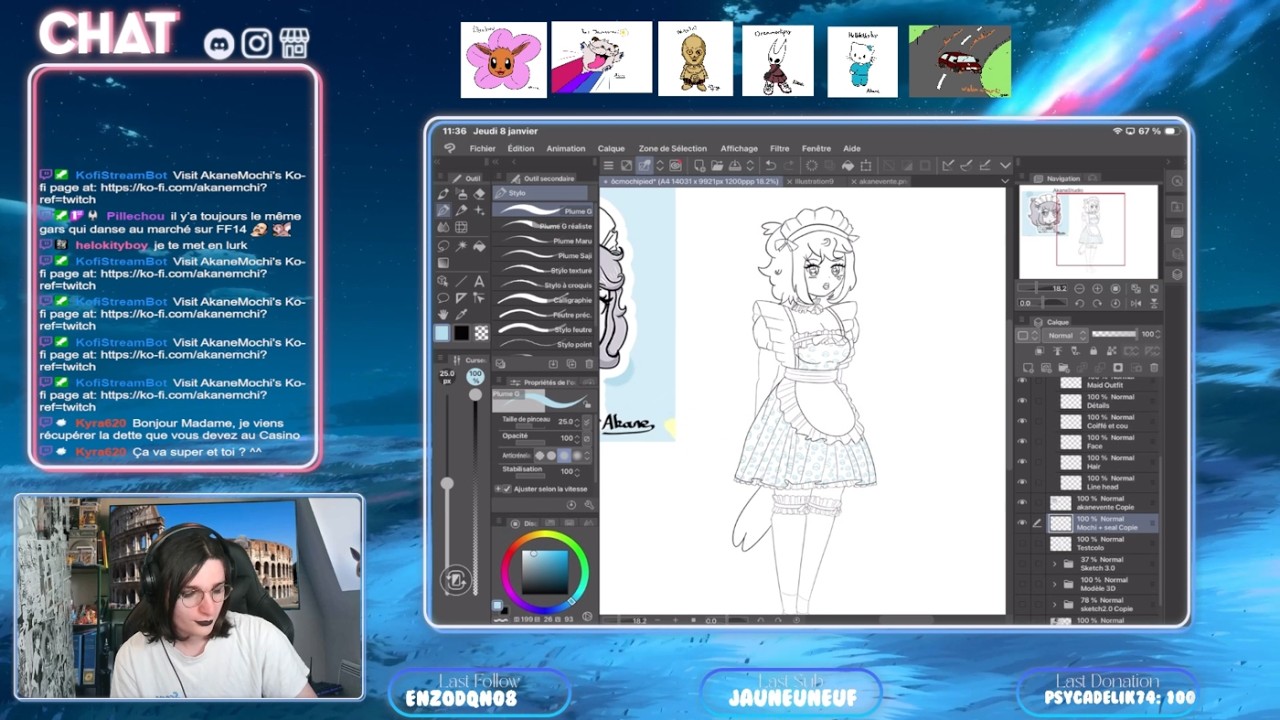Image resolution: width=1280 pixels, height=720 pixels.
Task: Select the Lasso selection tool
Action: click(x=443, y=246)
